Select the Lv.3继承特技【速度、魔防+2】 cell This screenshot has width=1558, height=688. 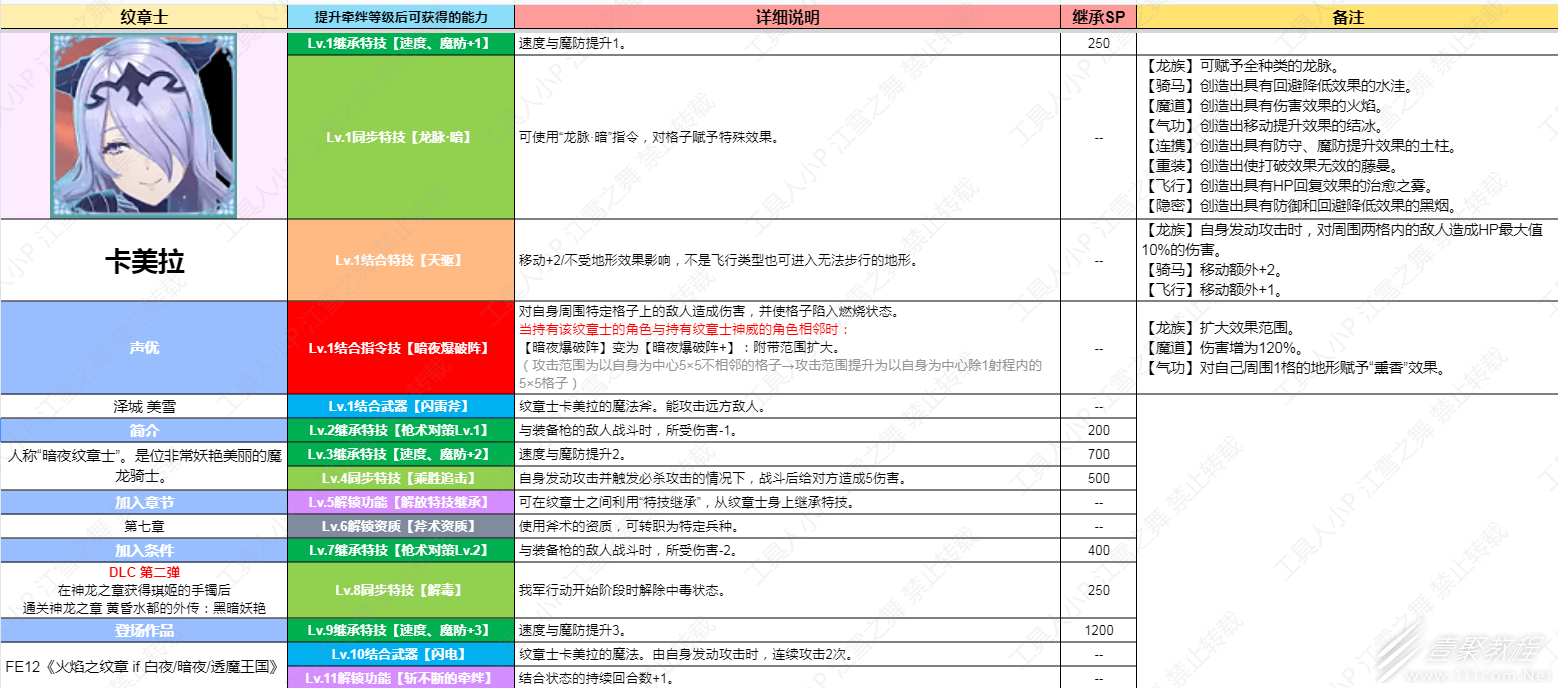[x=401, y=454]
